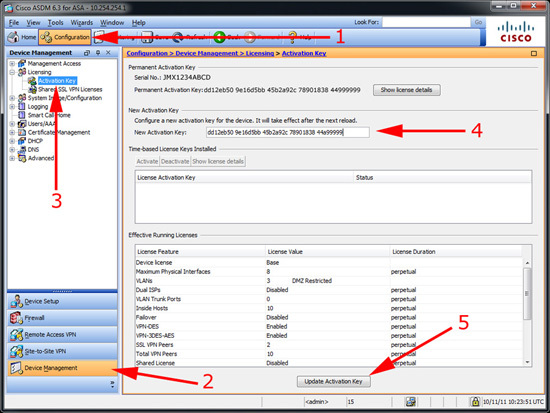Expand the Logging tree node
Screen dimensions: 550x413
[x=12, y=107]
